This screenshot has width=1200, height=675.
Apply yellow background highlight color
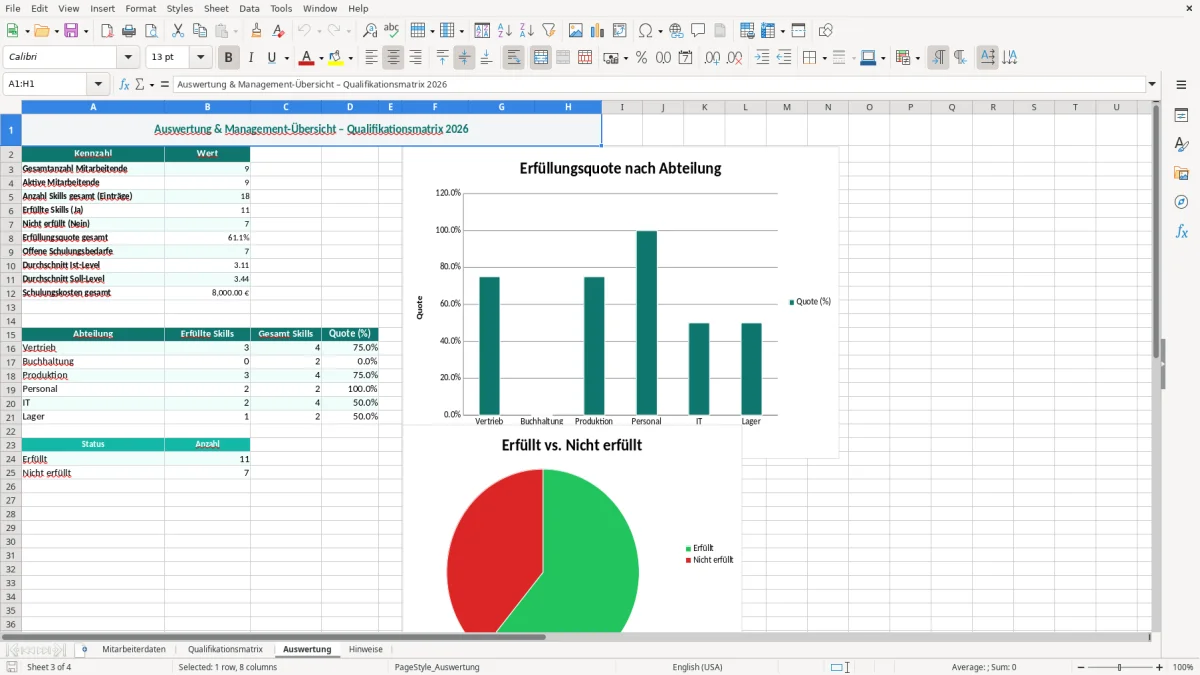(x=337, y=58)
